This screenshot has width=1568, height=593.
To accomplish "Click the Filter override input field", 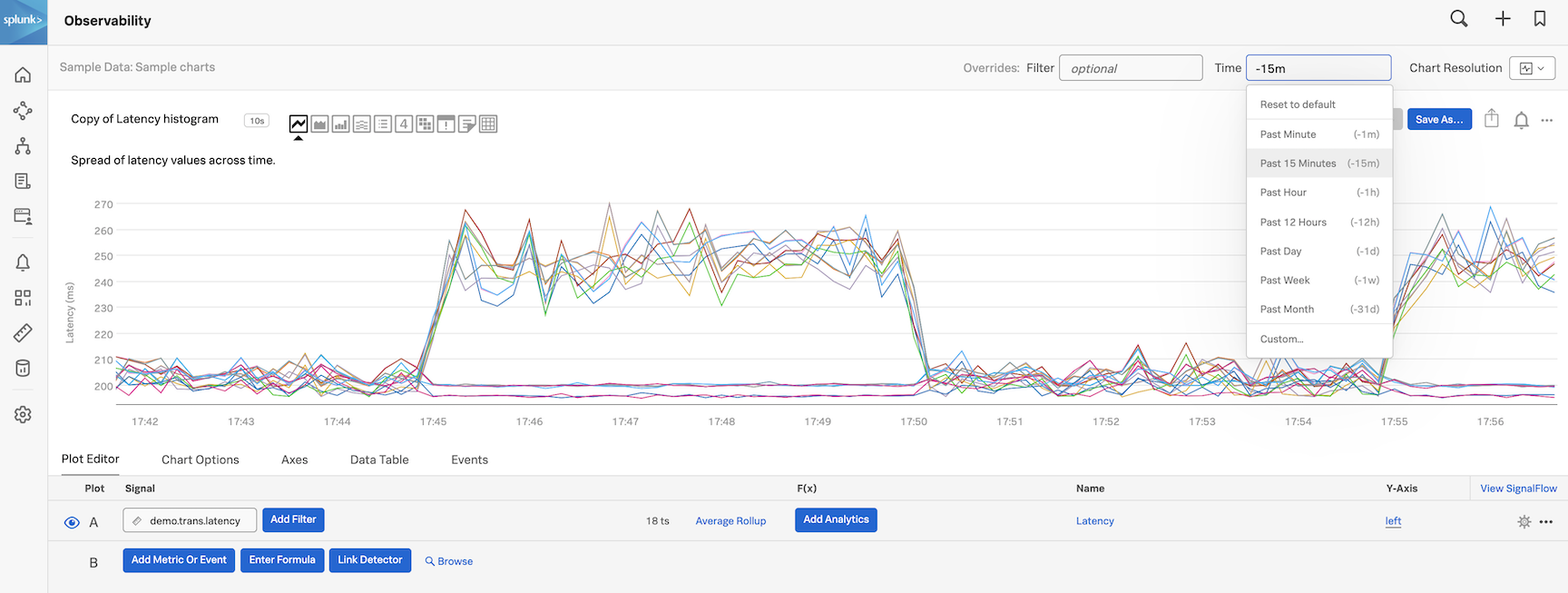I will pyautogui.click(x=1130, y=68).
